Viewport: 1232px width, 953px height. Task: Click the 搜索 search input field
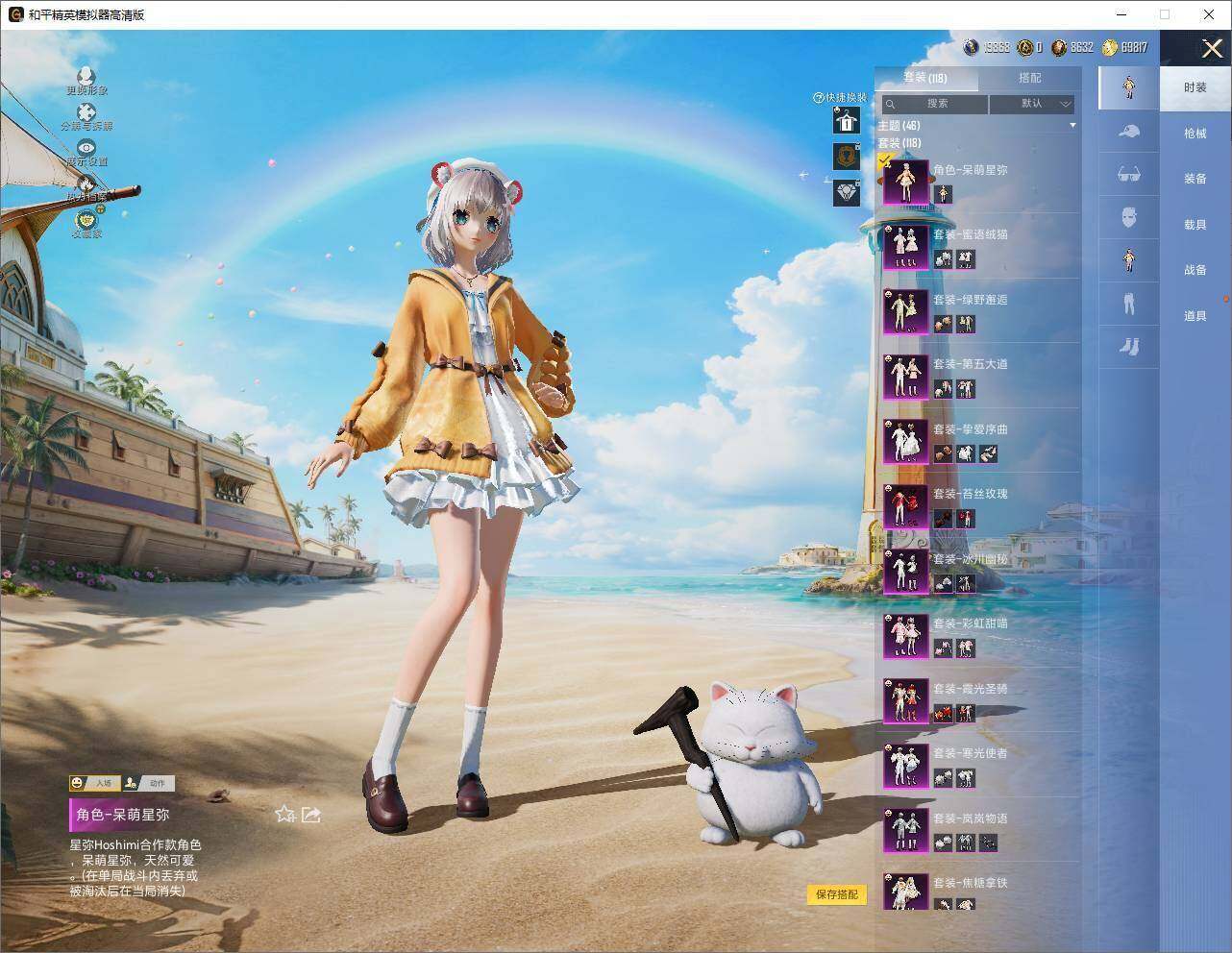coord(935,104)
